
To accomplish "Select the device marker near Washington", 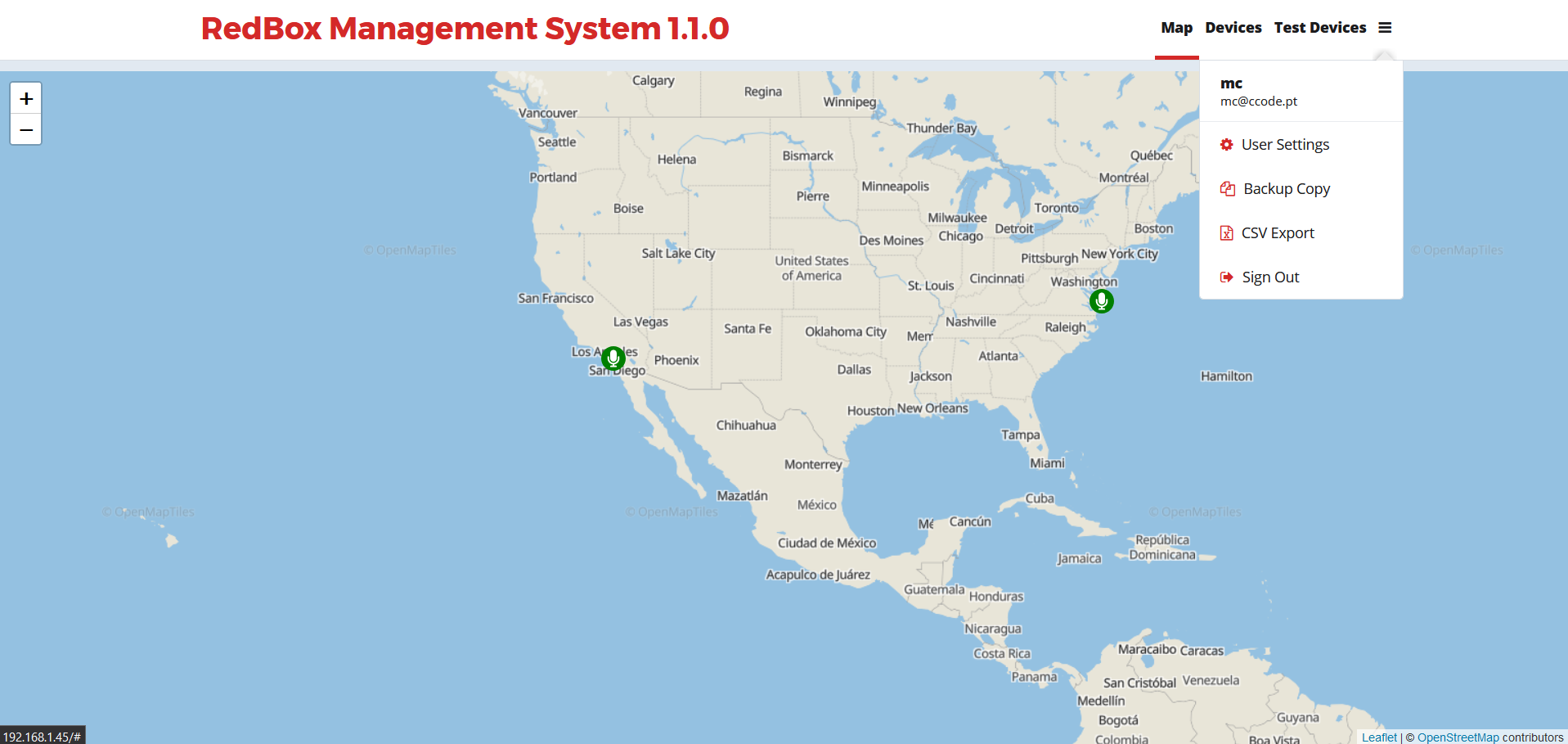I will (1101, 301).
